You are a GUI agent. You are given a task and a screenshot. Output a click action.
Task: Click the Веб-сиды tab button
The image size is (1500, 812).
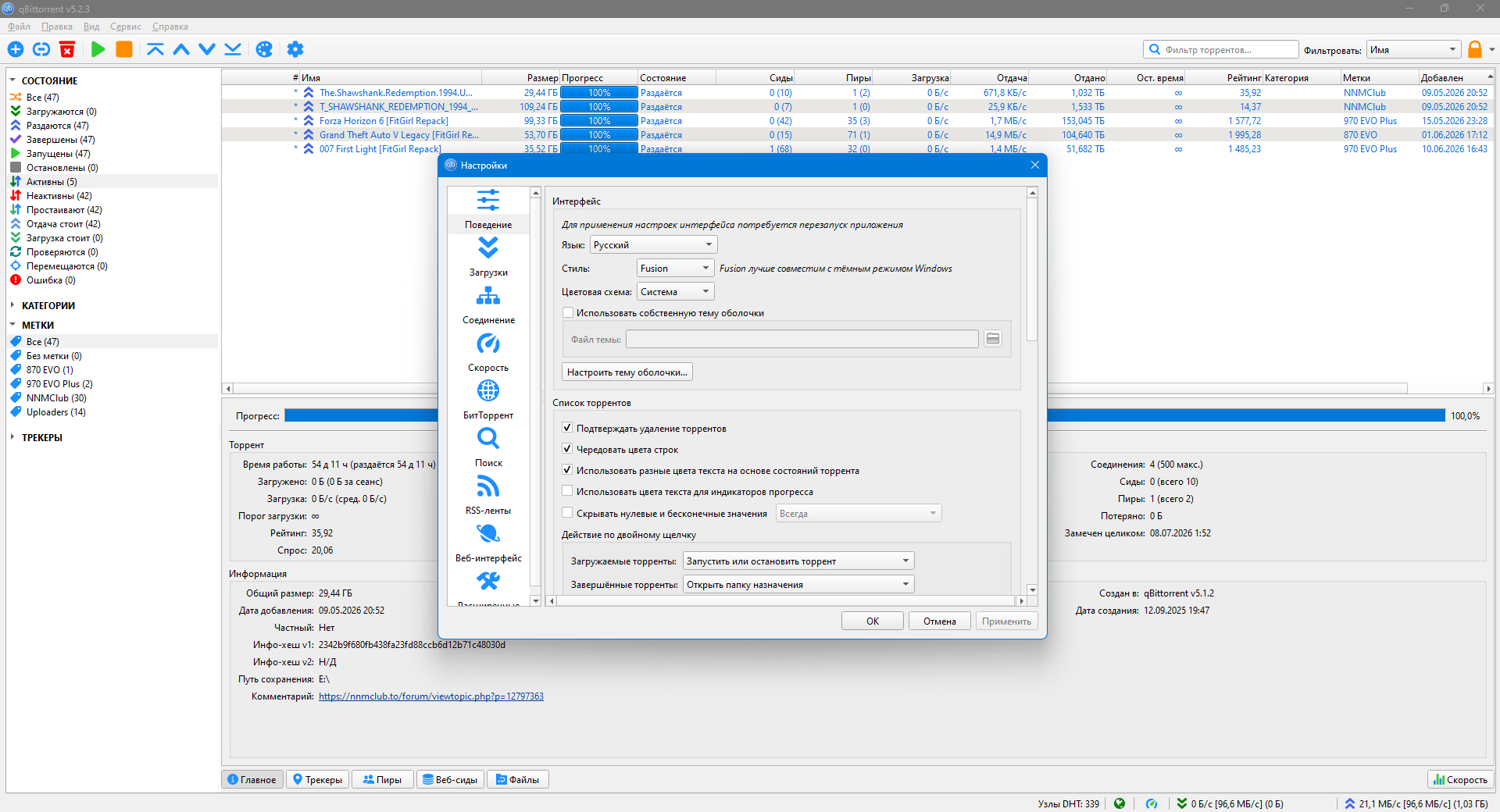pyautogui.click(x=450, y=779)
